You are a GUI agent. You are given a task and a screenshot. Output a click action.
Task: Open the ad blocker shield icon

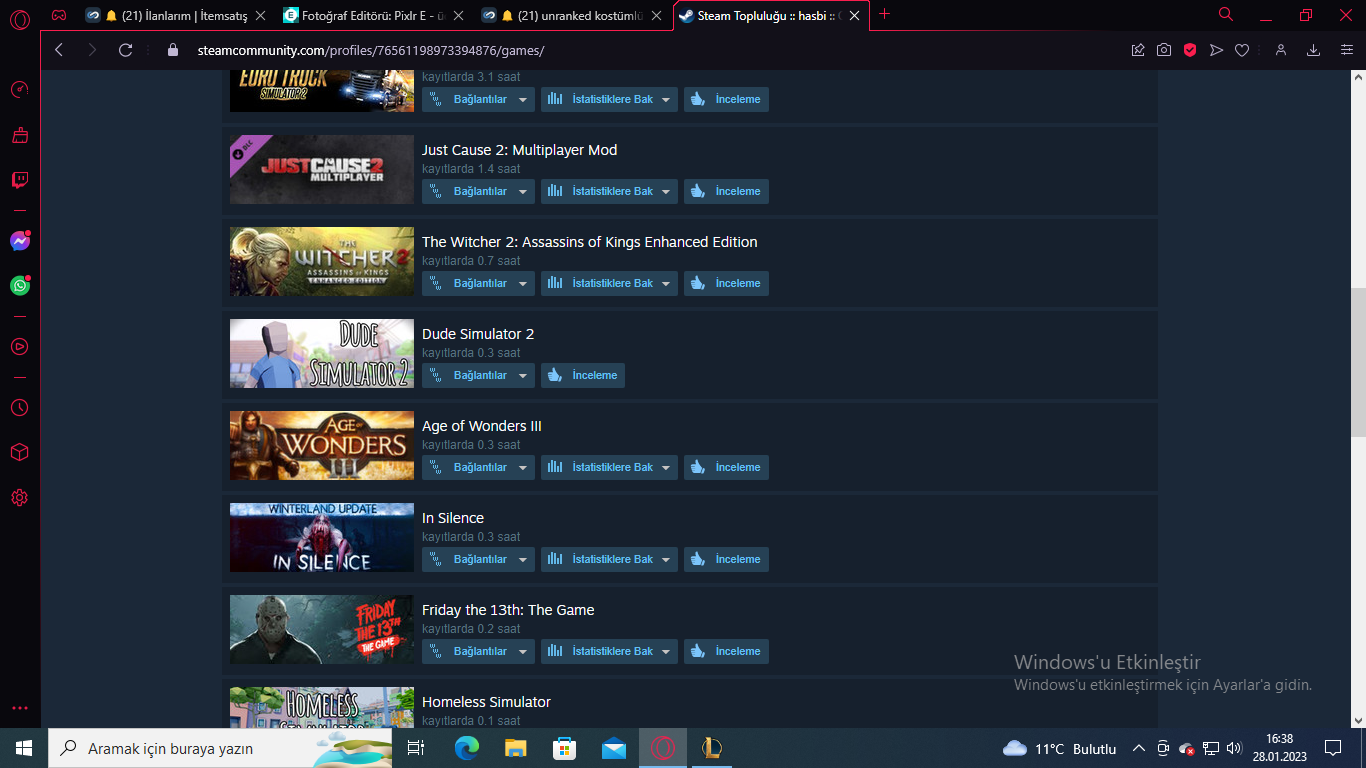pos(1190,50)
